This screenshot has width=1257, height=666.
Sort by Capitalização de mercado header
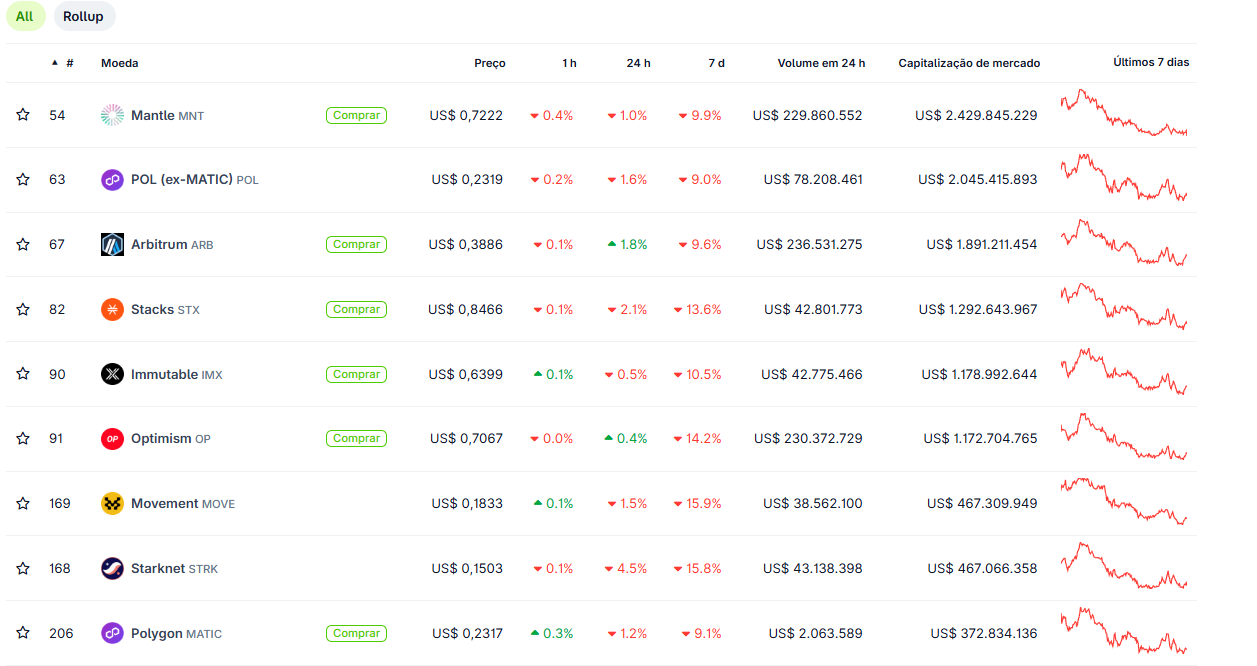click(969, 63)
